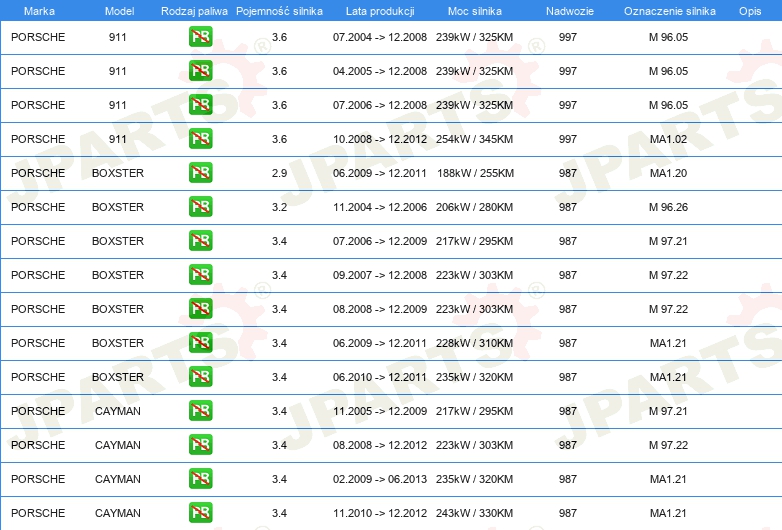
Task: Click body code 987 in MA1.20 row
Action: pos(568,173)
